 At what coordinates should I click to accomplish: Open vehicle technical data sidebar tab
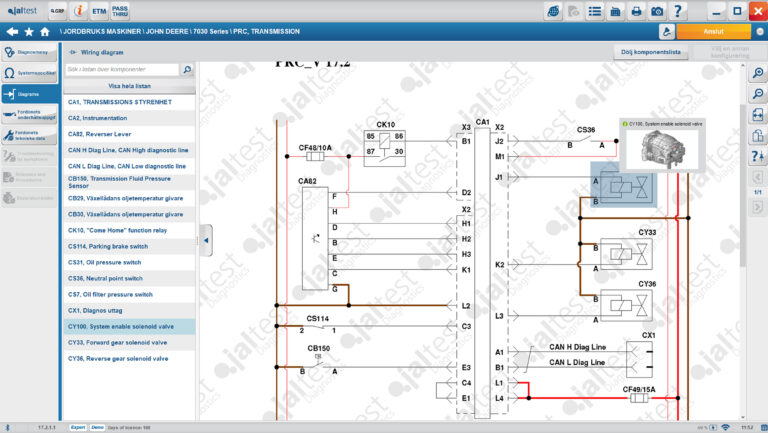point(29,135)
